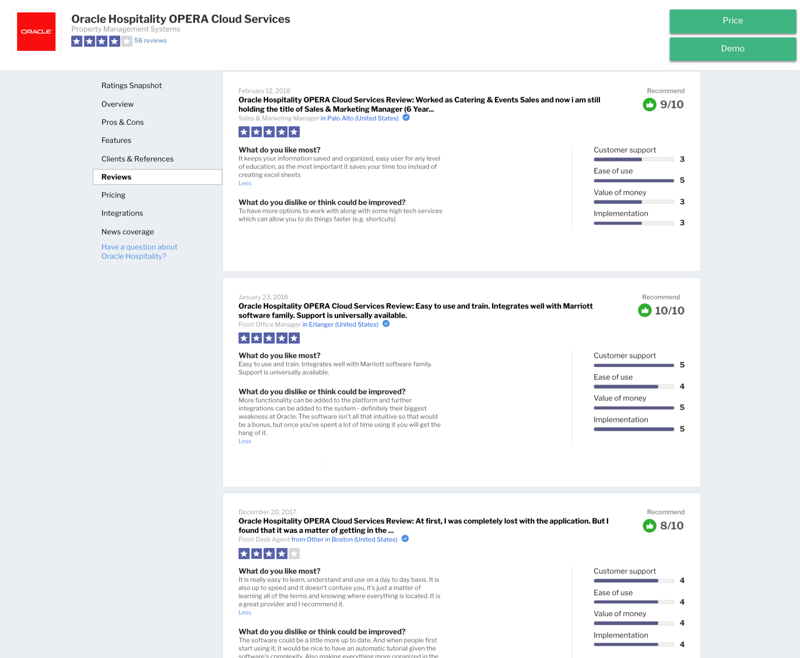The image size is (800, 658).
Task: Click the January 23 review title
Action: click(415, 311)
